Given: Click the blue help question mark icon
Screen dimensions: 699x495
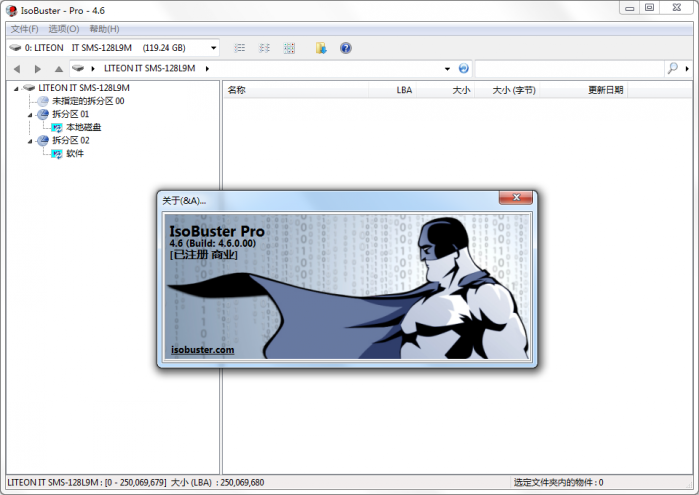Looking at the screenshot, I should tap(345, 48).
